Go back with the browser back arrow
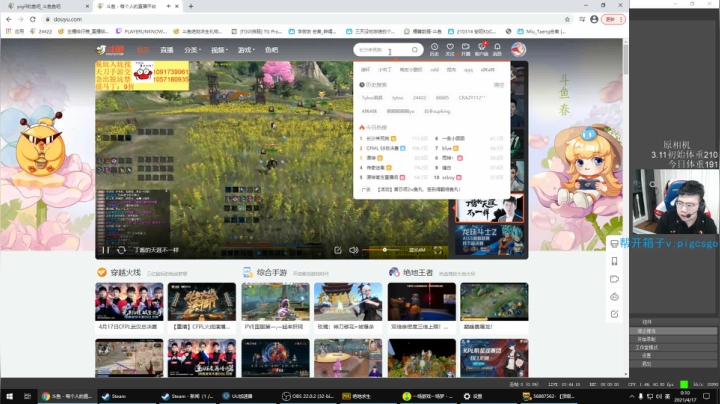 coord(9,19)
